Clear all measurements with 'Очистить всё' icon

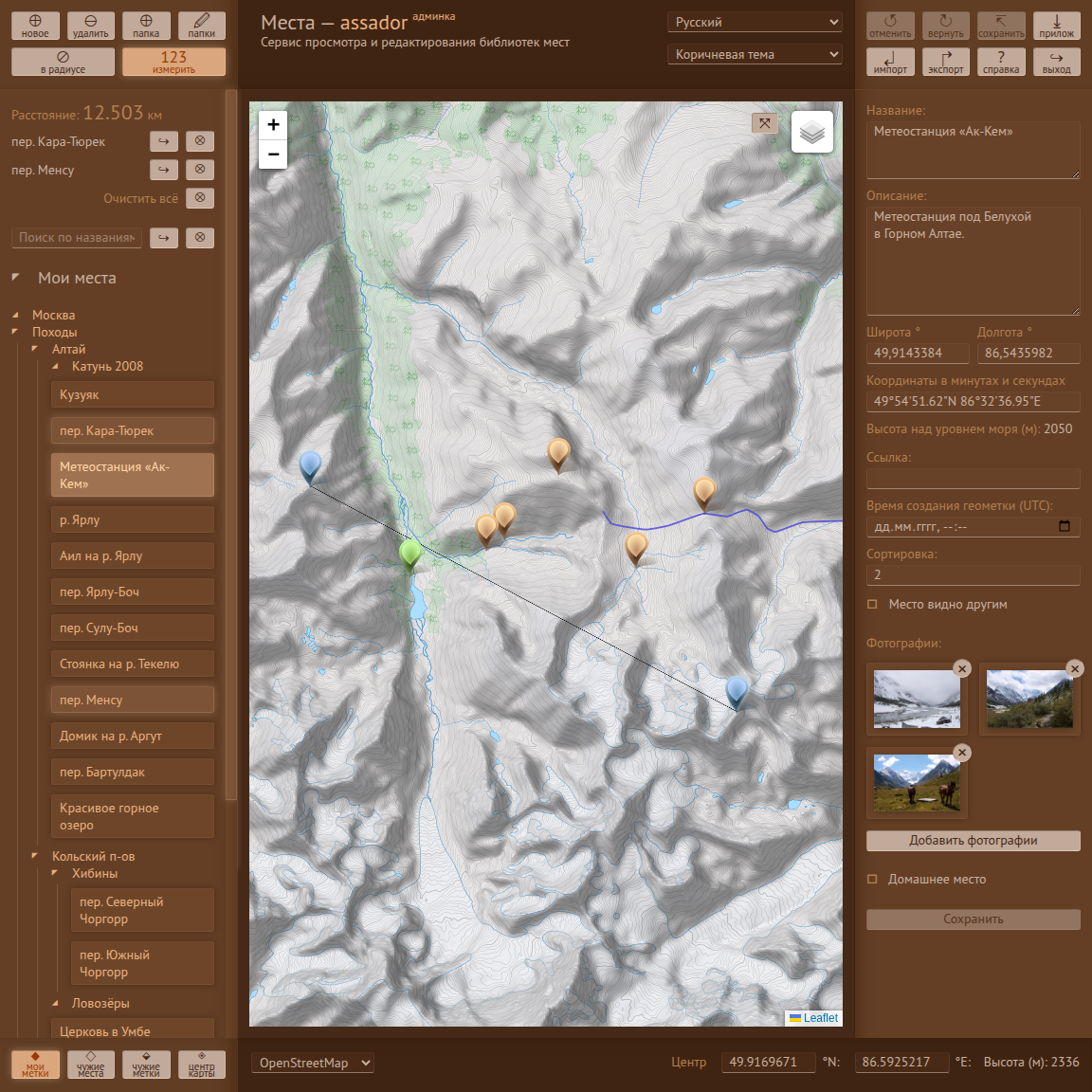(200, 198)
